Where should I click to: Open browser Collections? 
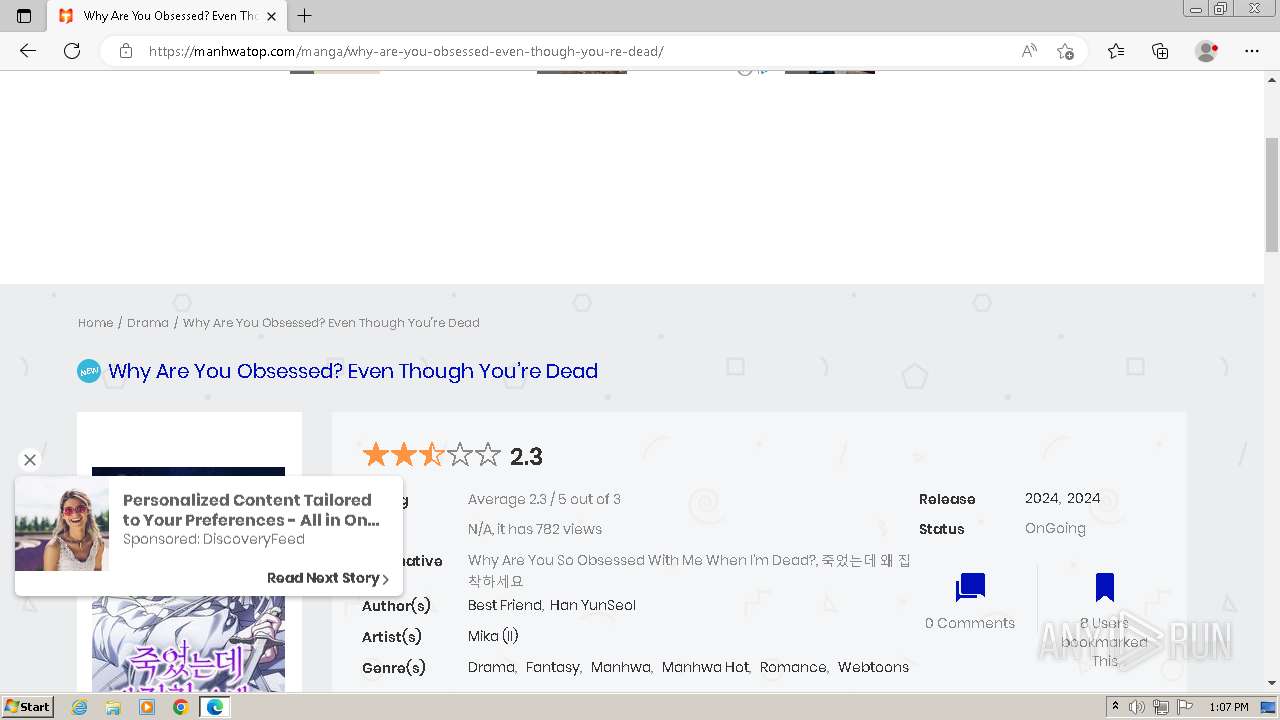coord(1160,51)
